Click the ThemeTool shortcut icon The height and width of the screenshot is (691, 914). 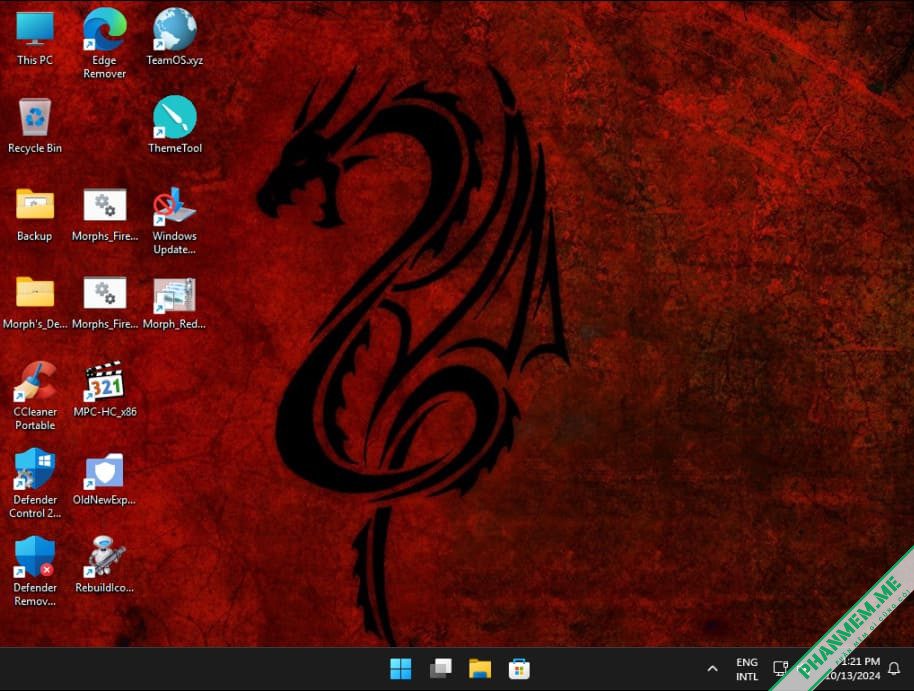pos(175,117)
